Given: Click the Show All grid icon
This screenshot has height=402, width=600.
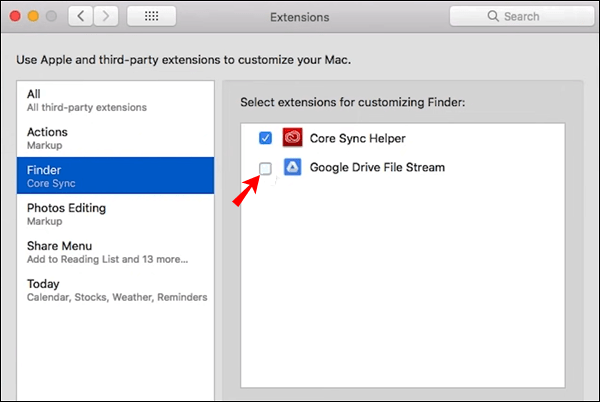Looking at the screenshot, I should click(152, 17).
